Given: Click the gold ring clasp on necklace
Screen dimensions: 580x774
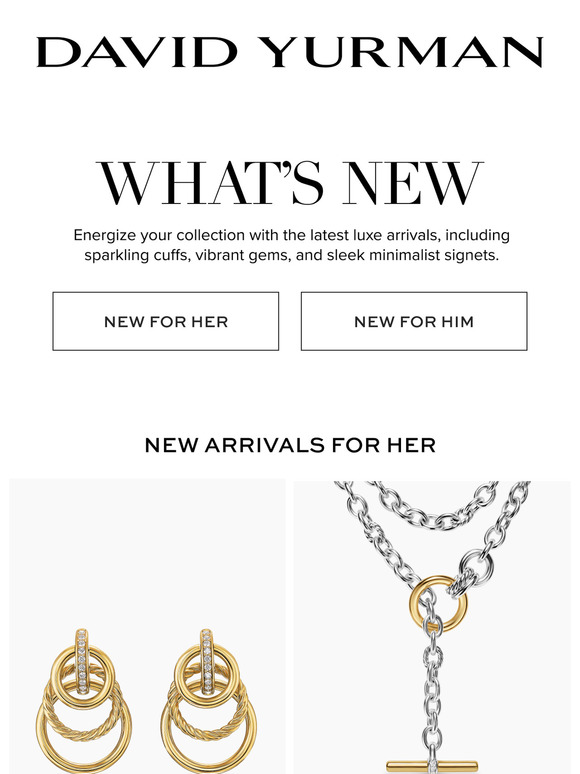Looking at the screenshot, I should pos(438,604).
